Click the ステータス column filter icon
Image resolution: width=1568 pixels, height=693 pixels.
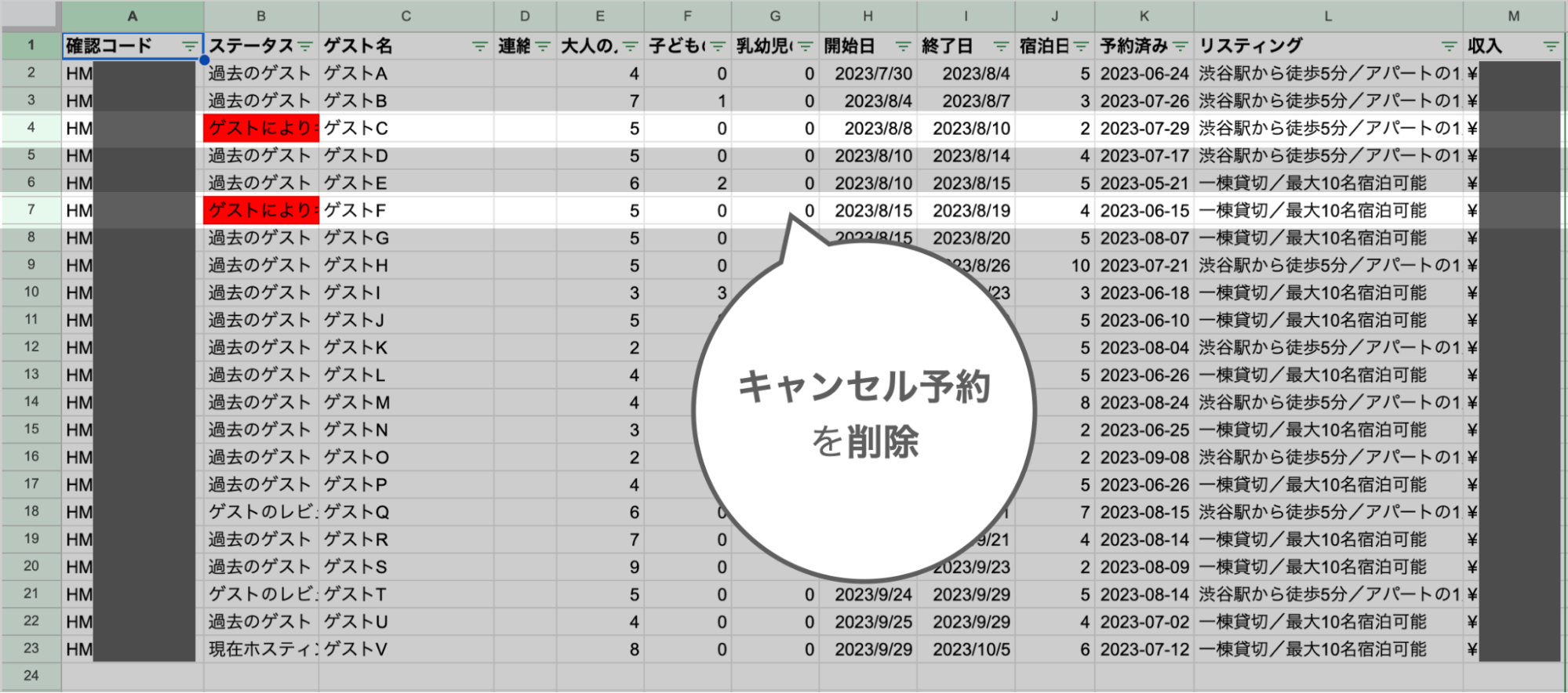click(305, 47)
